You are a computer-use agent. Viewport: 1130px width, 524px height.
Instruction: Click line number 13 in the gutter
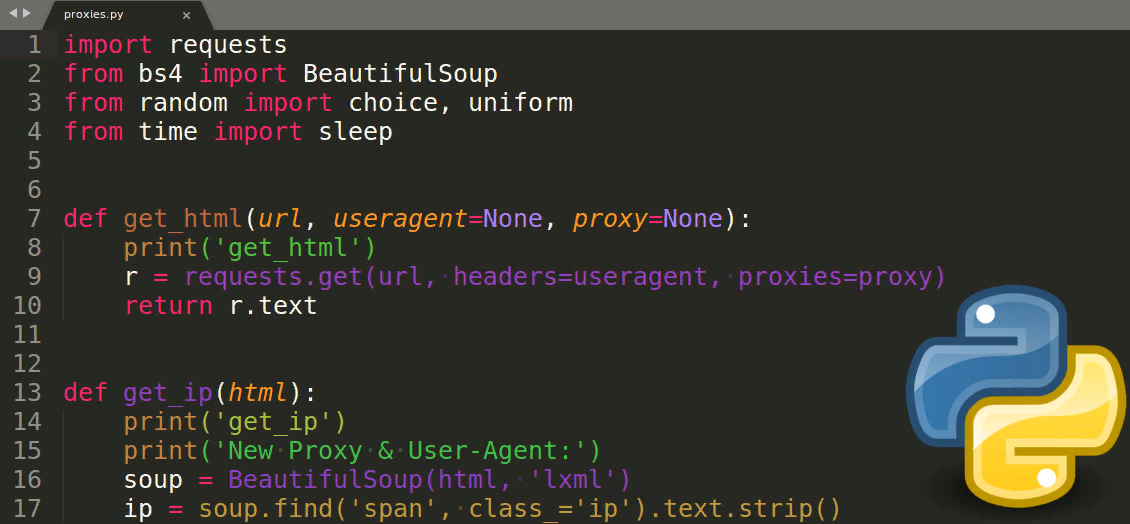tap(27, 393)
